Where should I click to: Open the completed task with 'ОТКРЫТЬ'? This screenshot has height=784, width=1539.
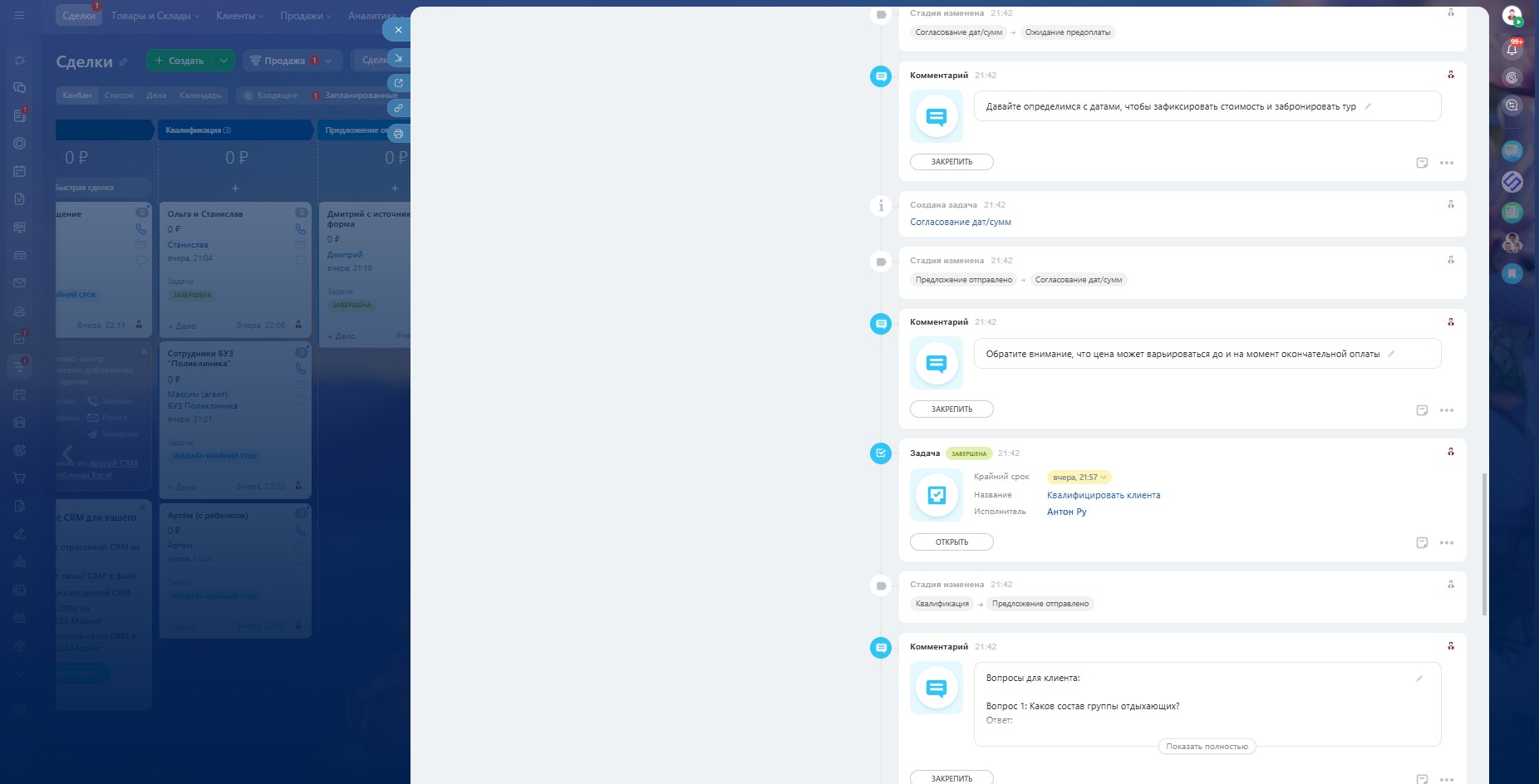pos(951,542)
